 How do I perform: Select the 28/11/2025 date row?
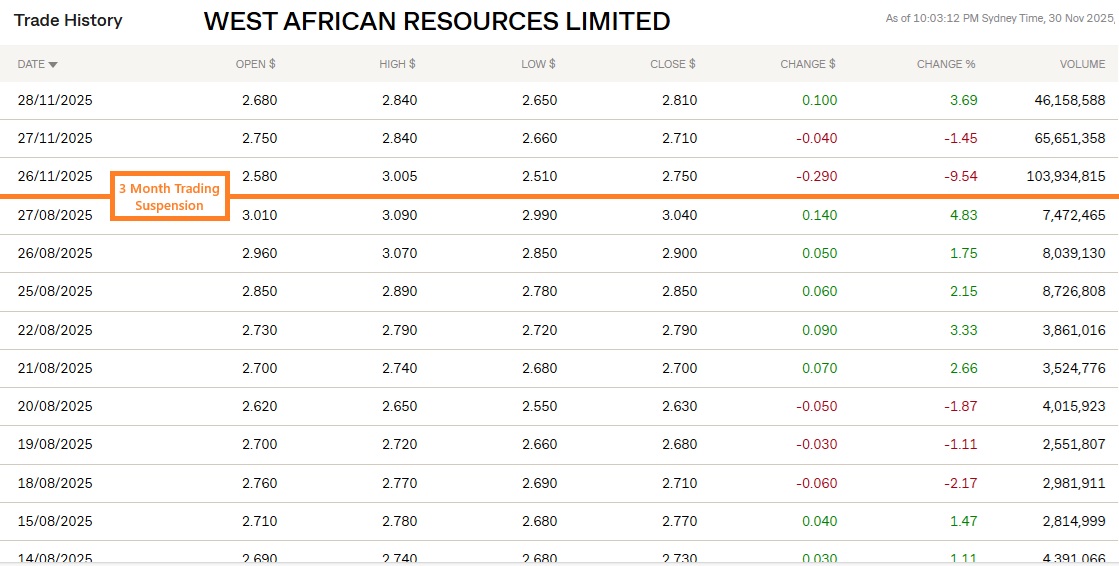click(x=55, y=100)
